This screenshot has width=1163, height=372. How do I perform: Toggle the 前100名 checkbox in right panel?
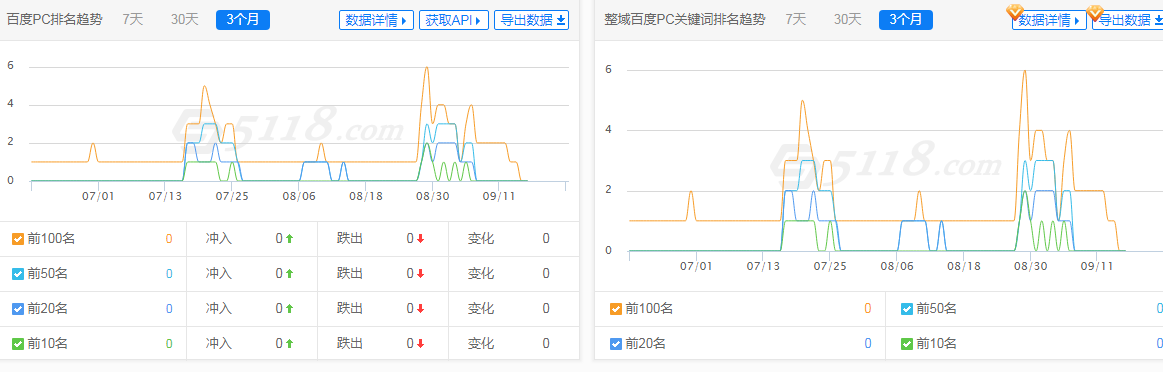click(616, 309)
